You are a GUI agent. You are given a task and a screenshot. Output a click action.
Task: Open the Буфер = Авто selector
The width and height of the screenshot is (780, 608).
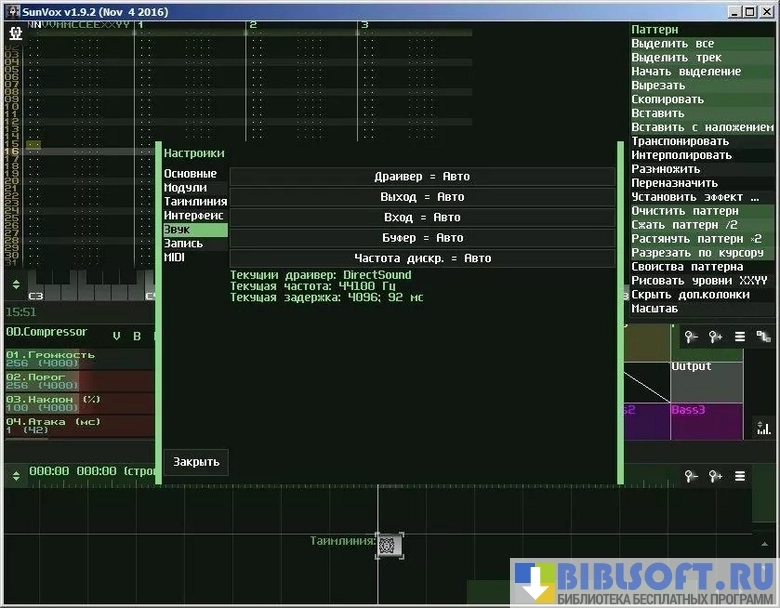pyautogui.click(x=422, y=238)
